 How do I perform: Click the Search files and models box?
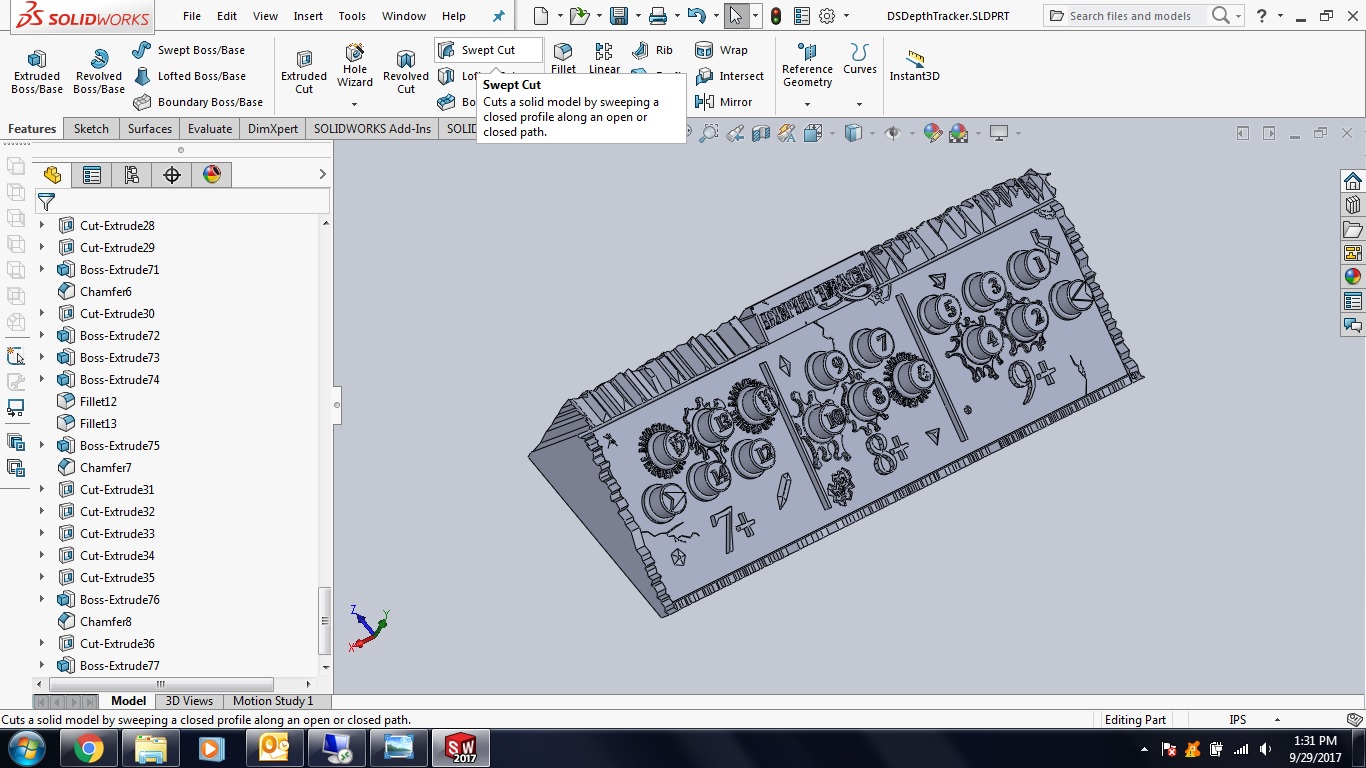pos(1130,16)
